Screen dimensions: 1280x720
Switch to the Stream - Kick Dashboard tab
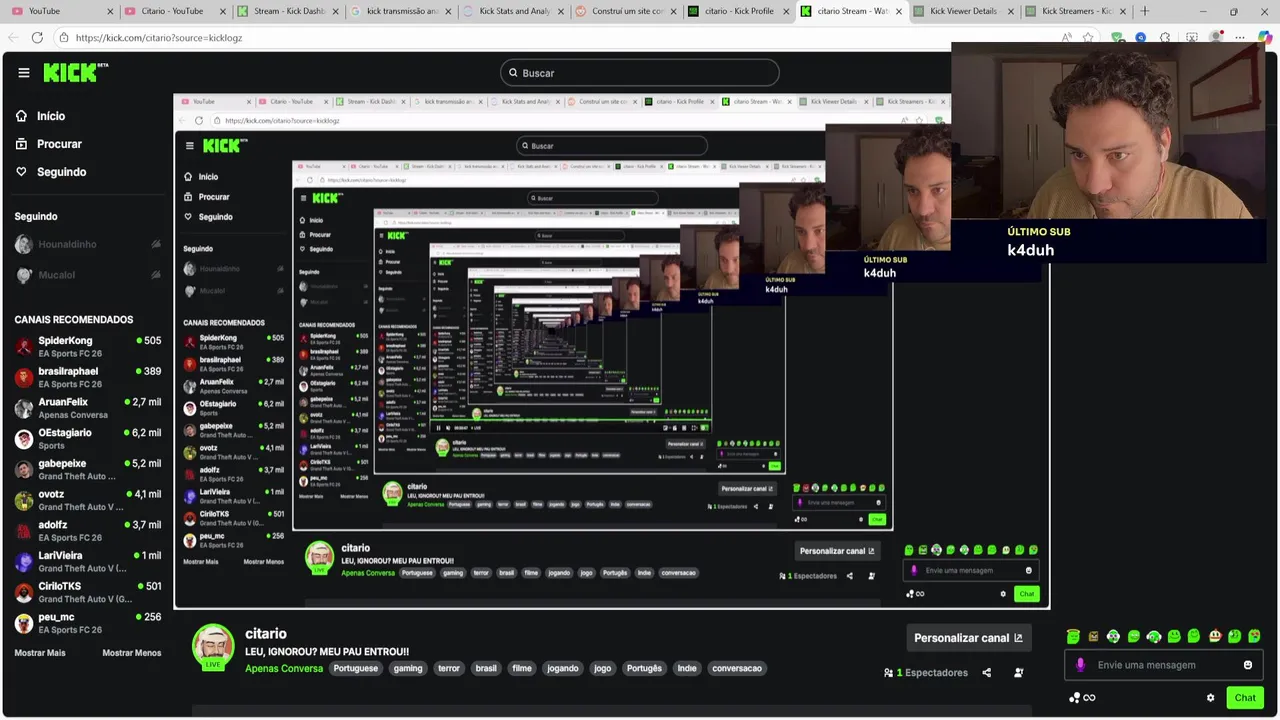(x=287, y=11)
